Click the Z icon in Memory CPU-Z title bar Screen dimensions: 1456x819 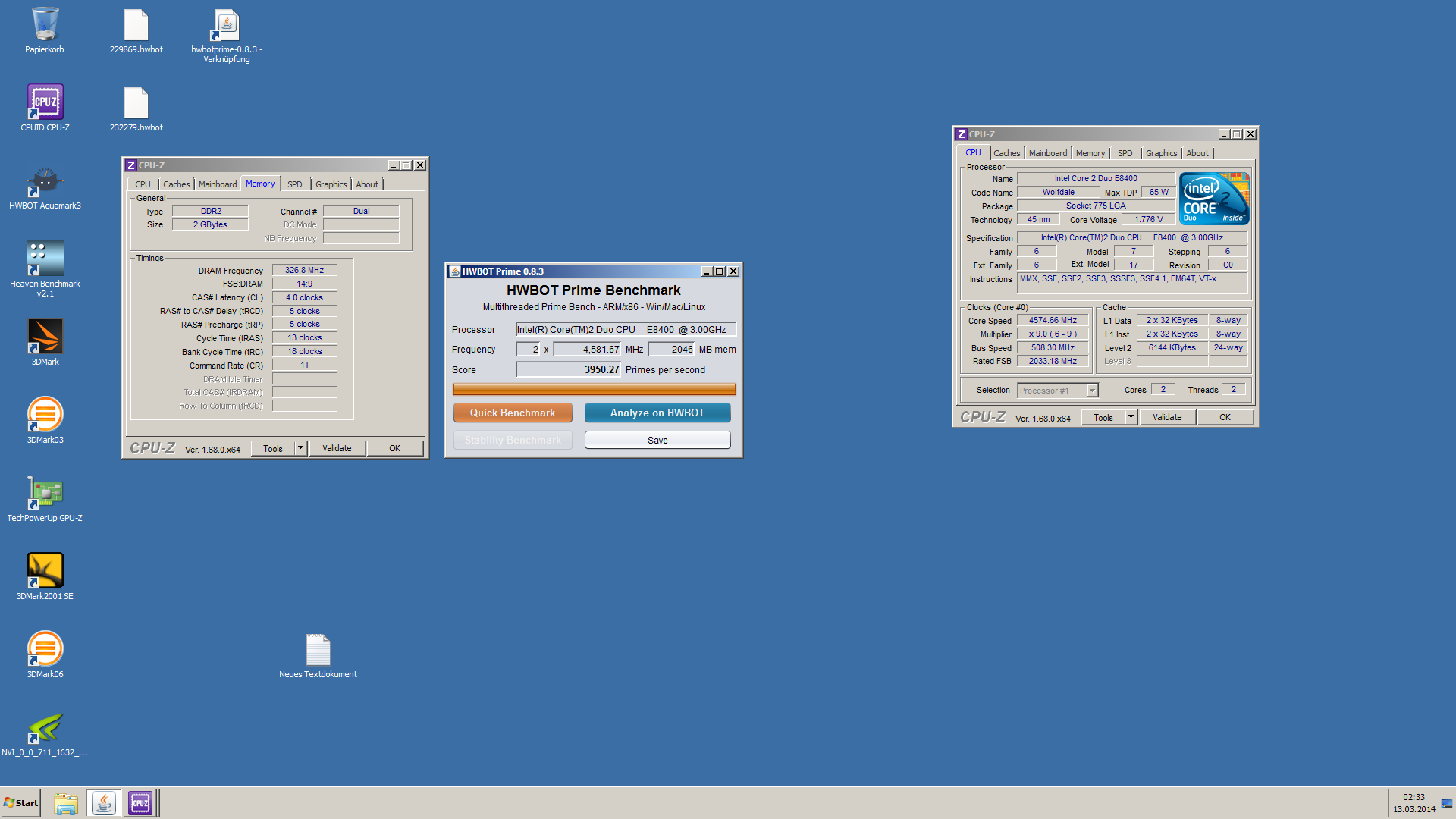click(x=131, y=165)
